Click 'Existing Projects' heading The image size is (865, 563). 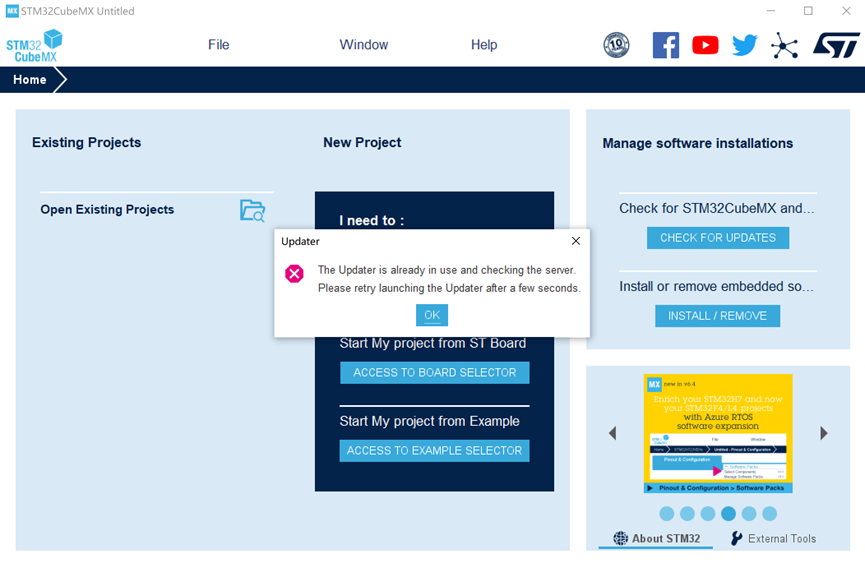[87, 142]
